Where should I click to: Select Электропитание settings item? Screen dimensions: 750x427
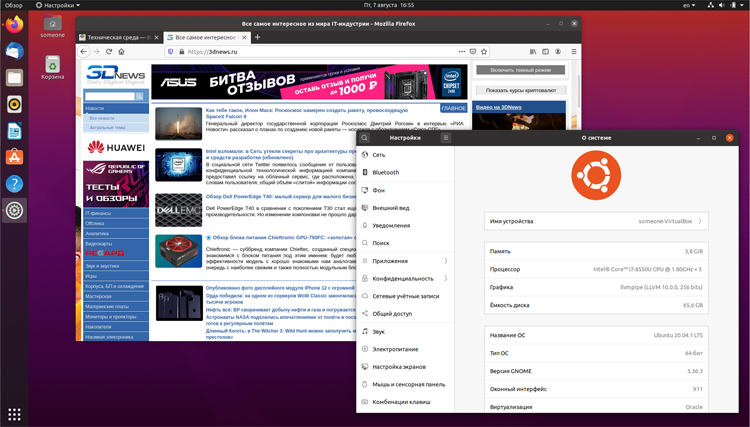[405, 349]
